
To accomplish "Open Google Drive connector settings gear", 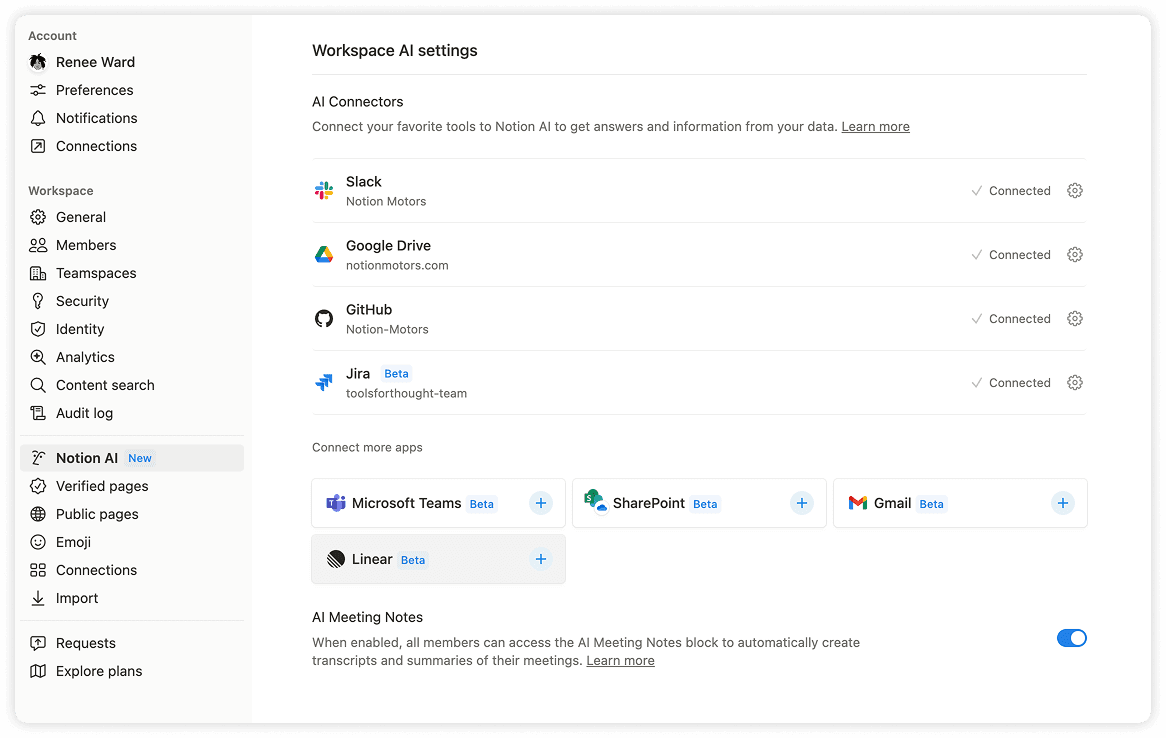I will [1074, 254].
